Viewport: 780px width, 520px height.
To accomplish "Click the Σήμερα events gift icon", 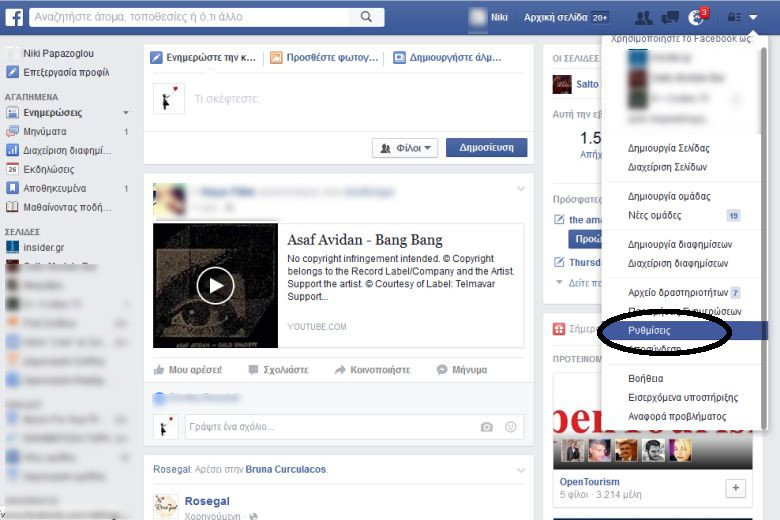I will point(559,329).
